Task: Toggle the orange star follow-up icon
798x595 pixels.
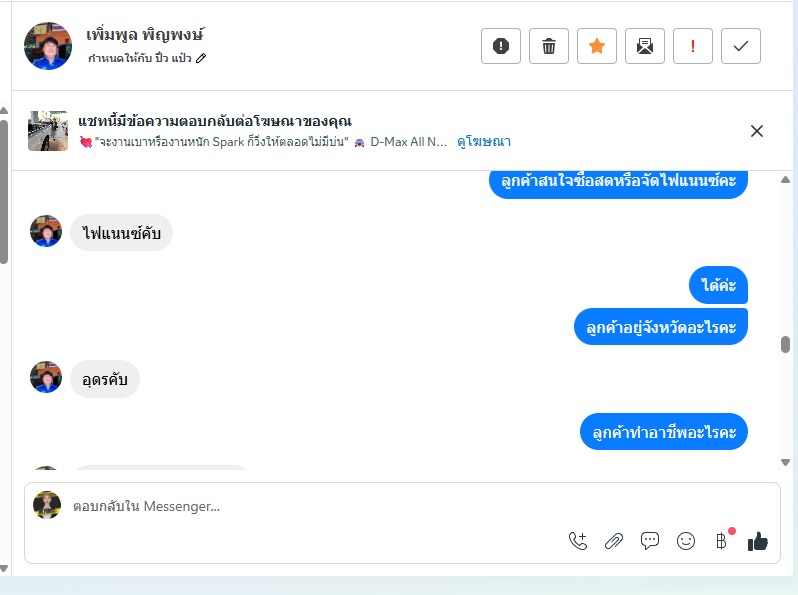Action: [596, 46]
